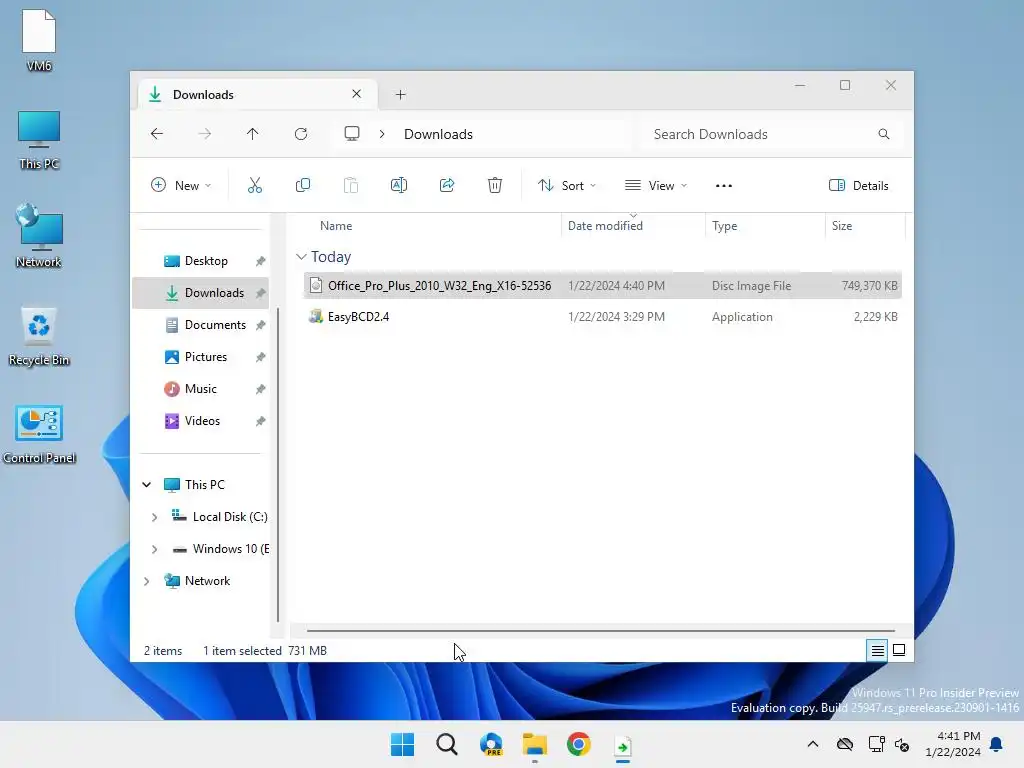This screenshot has height=768, width=1024.
Task: Click File Explorer taskbar icon
Action: pos(535,744)
